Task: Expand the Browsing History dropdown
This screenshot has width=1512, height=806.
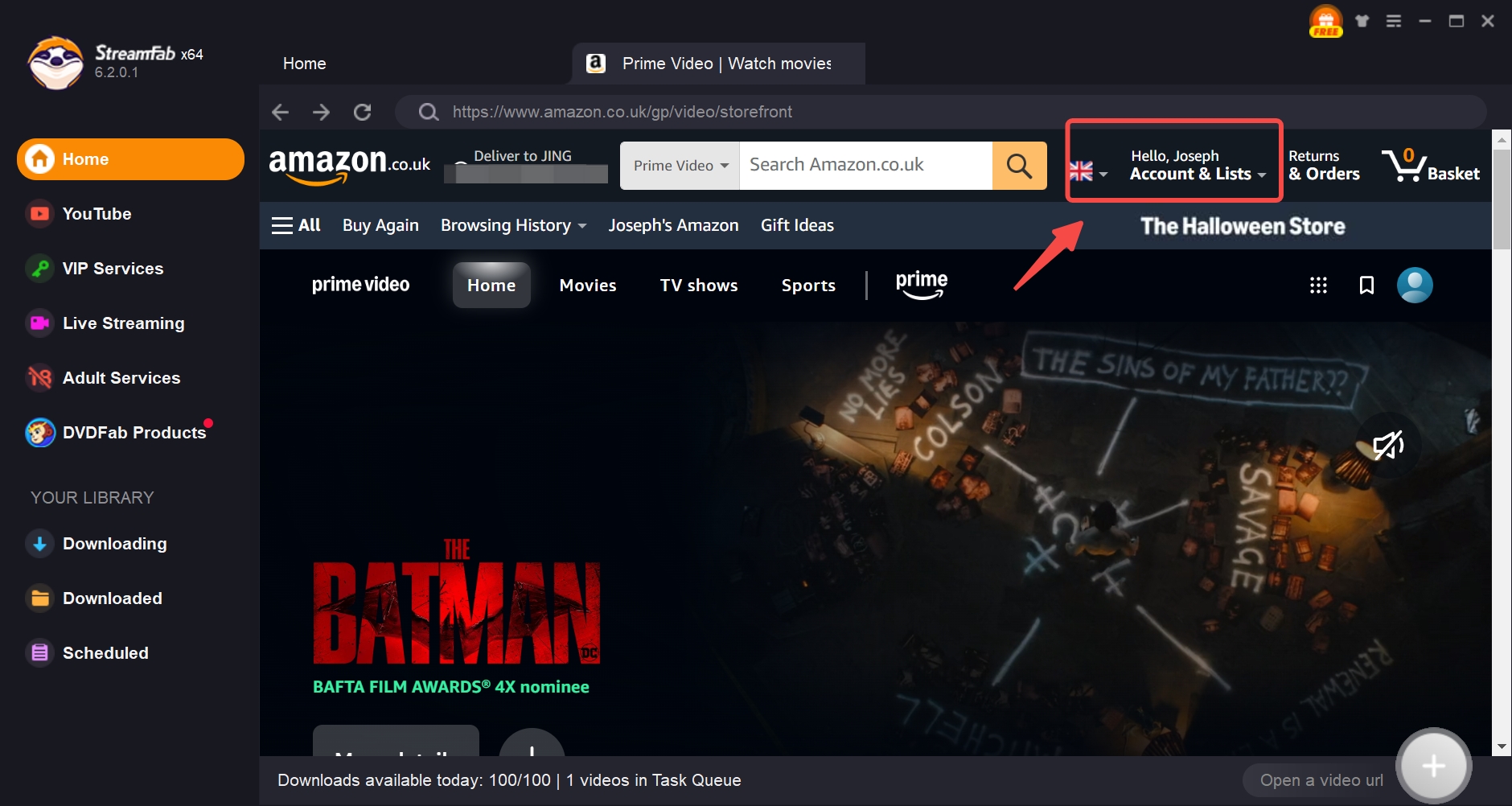Action: click(513, 225)
